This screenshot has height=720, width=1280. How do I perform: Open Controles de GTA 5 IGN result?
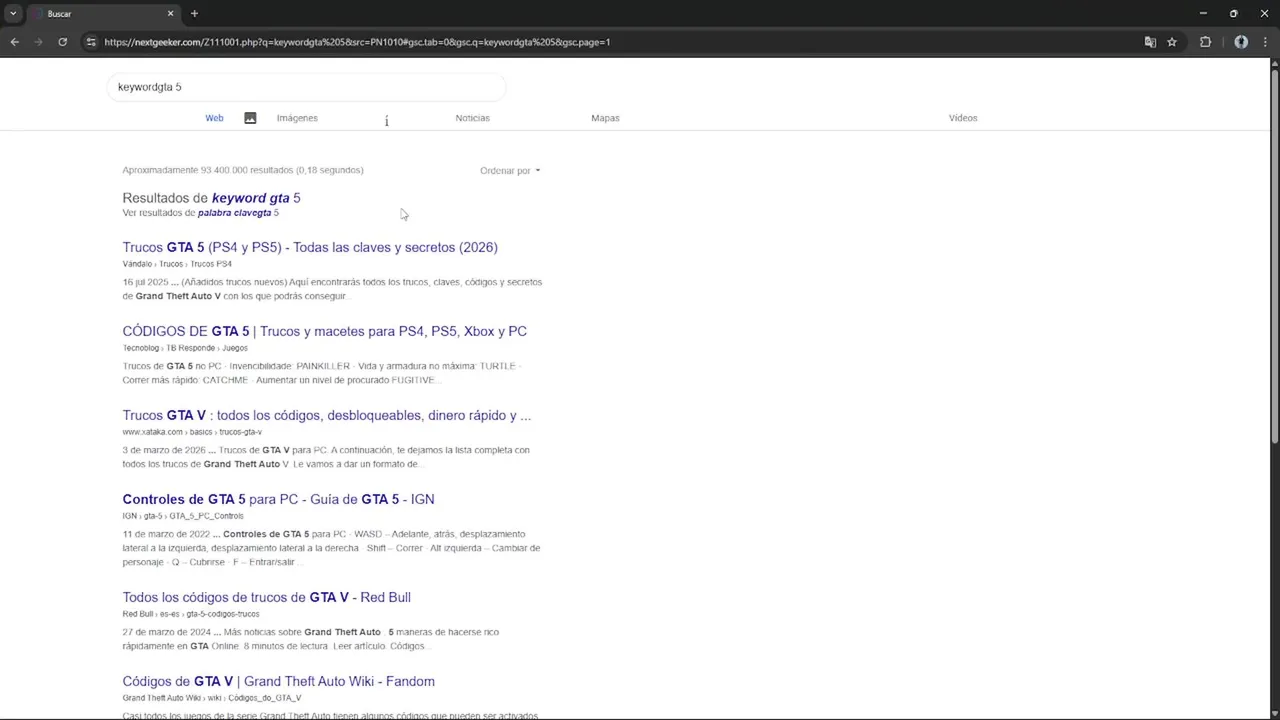click(278, 499)
